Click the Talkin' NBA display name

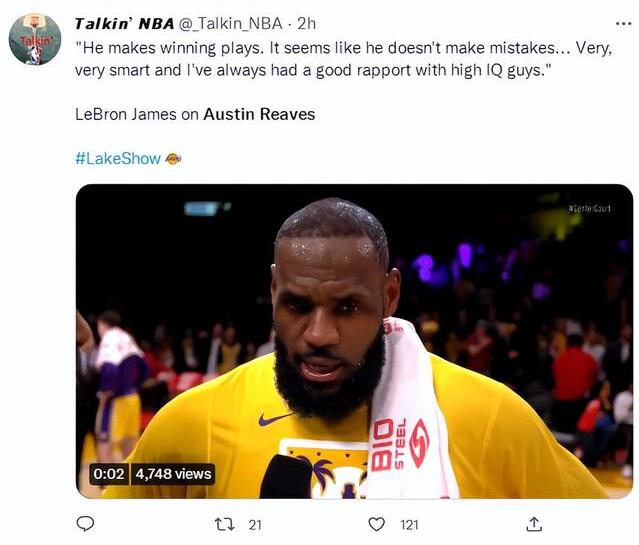coord(124,23)
